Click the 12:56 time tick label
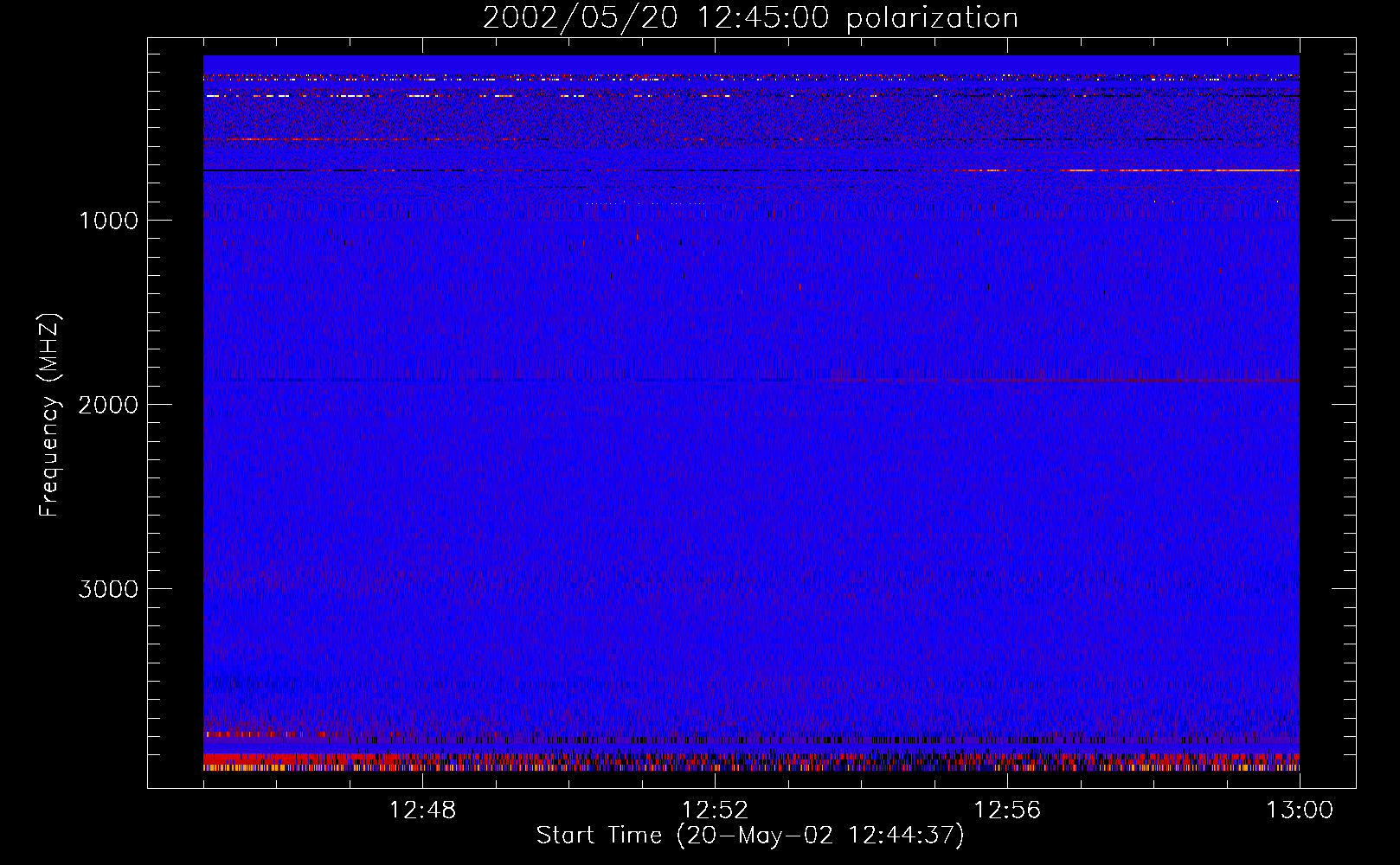This screenshot has width=1400, height=865. tap(1007, 811)
